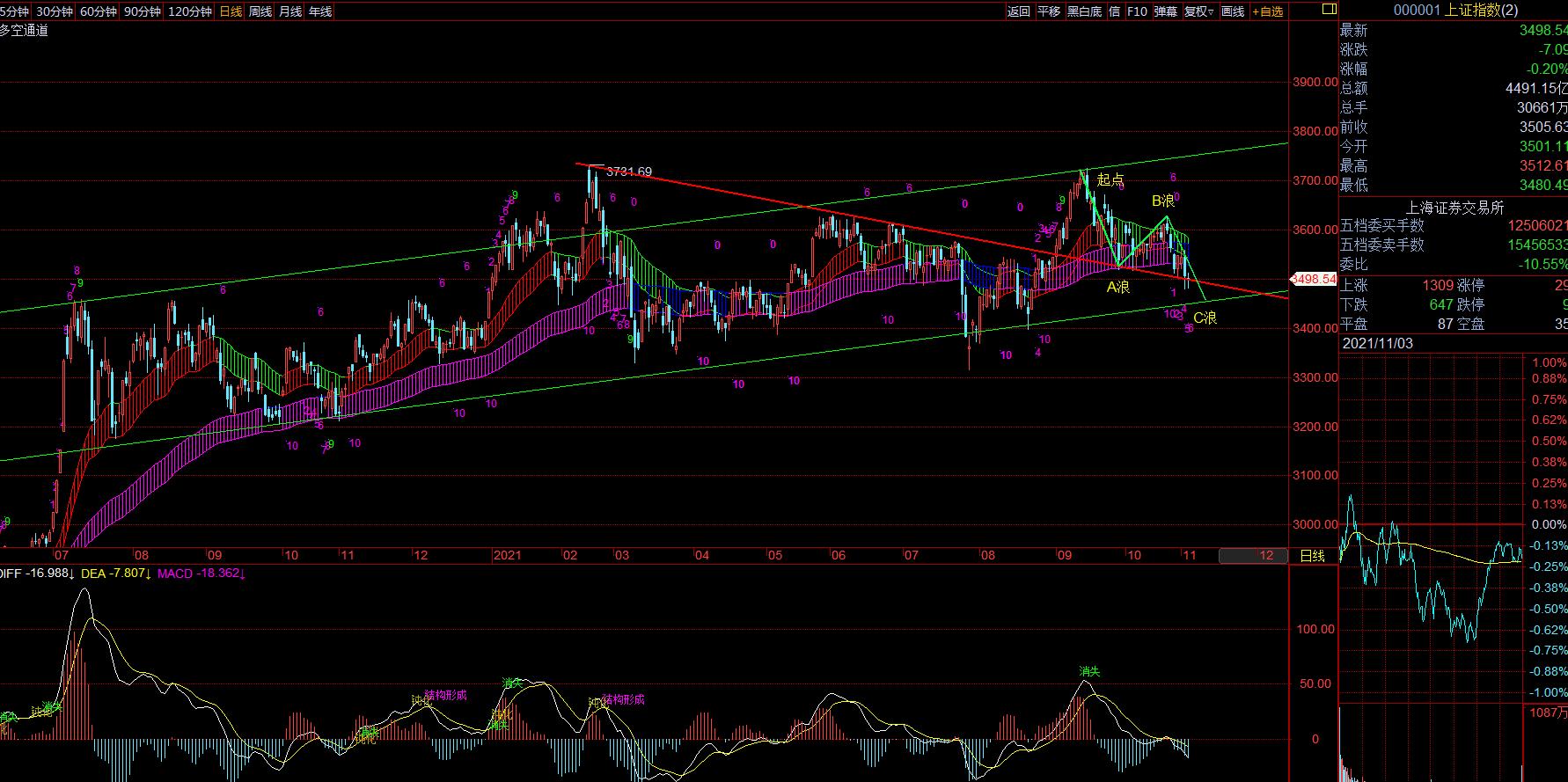Click the C浪 wave annotation

coord(1205,318)
